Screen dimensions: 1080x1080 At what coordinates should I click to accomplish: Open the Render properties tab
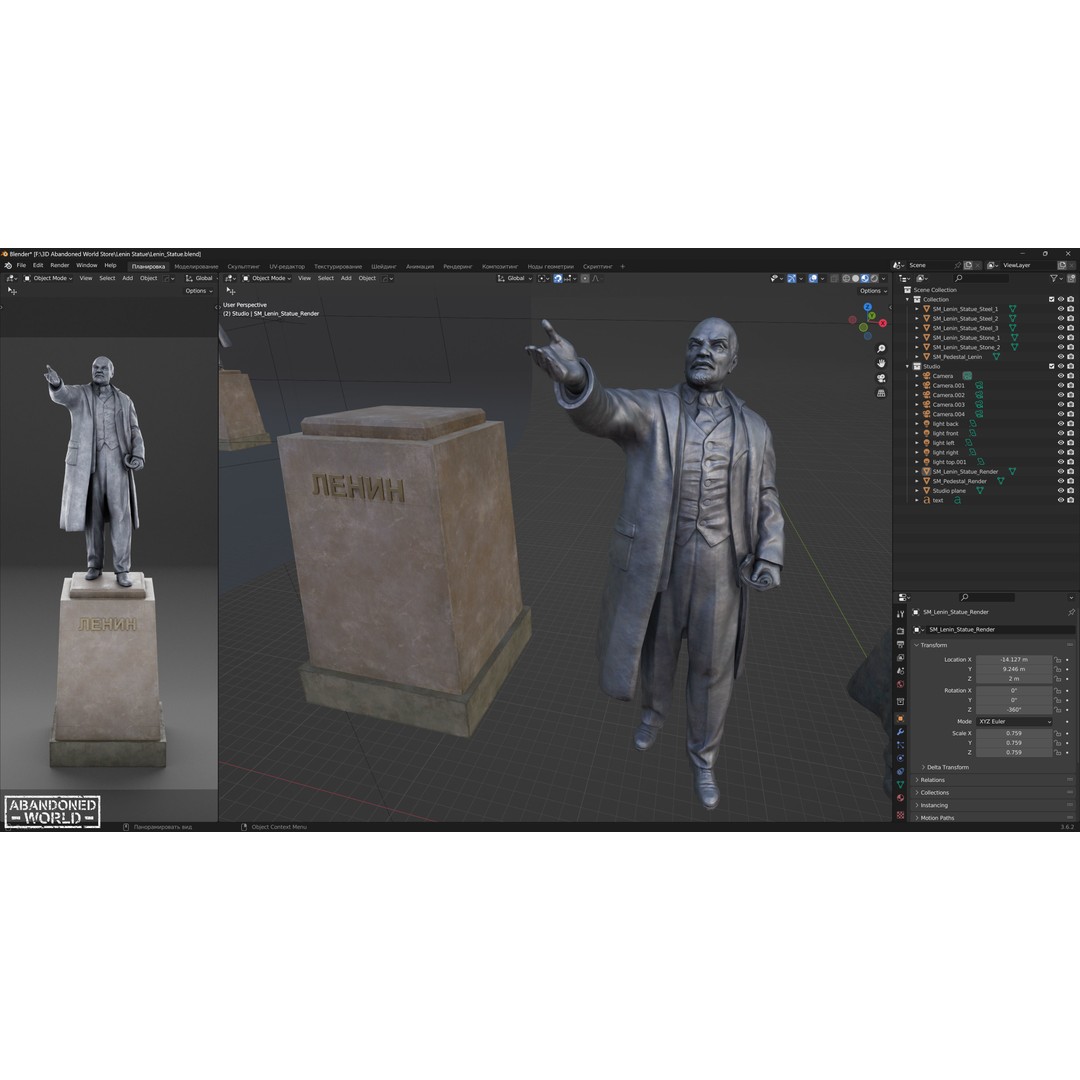pos(900,631)
